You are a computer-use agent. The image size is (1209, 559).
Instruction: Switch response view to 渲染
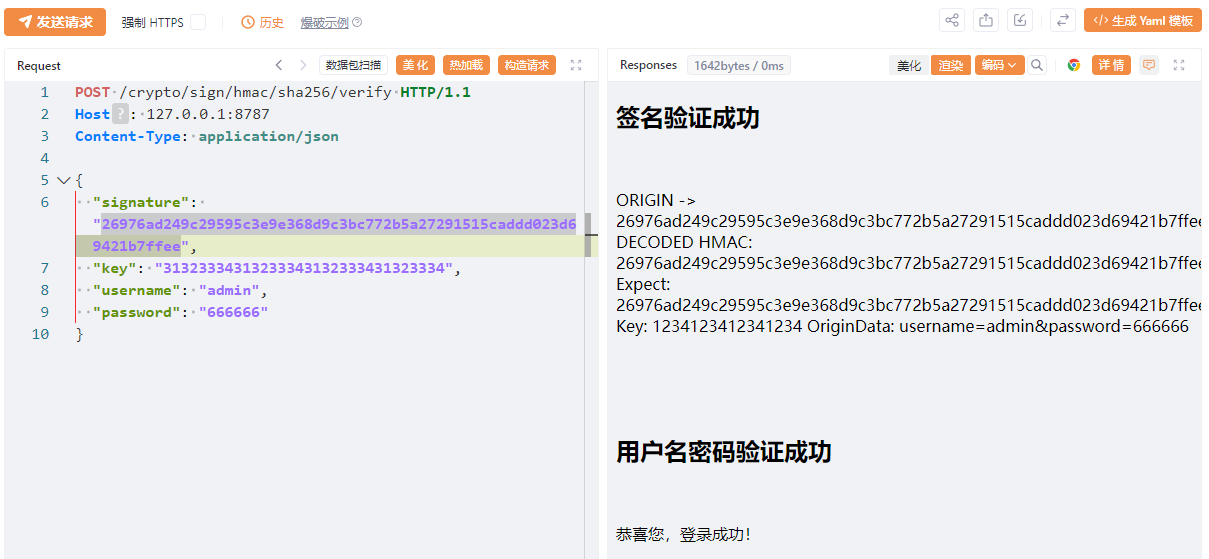tap(951, 65)
